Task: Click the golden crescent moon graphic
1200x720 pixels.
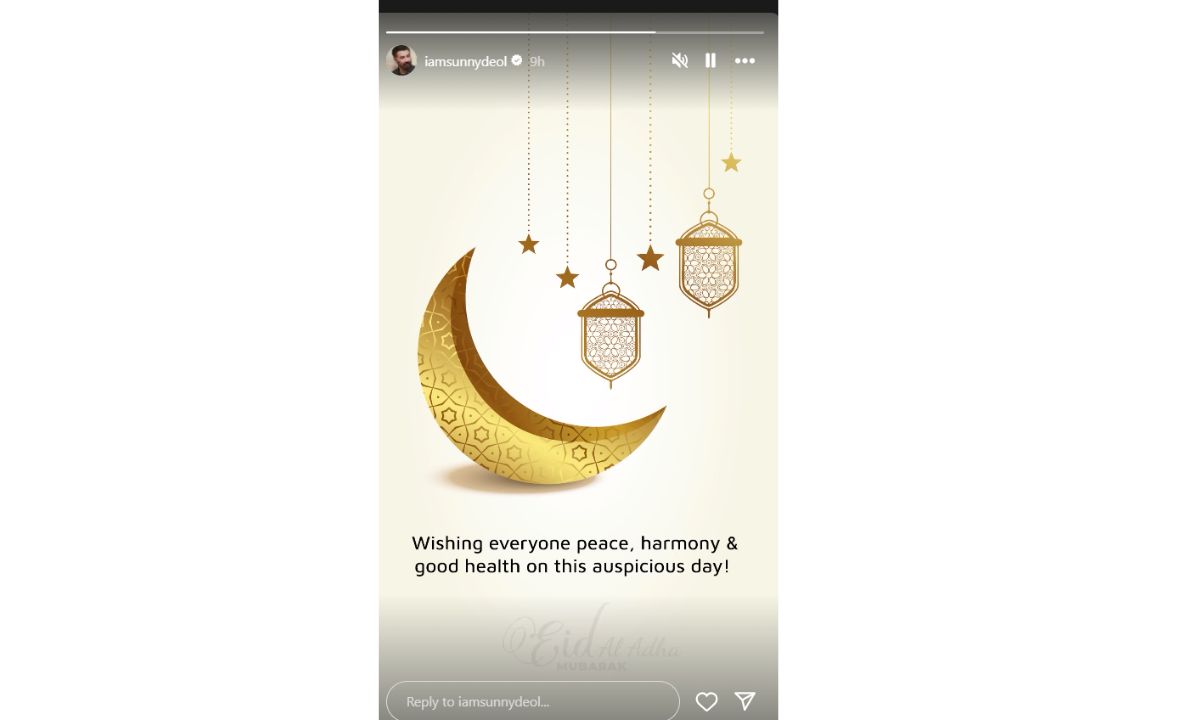Action: click(520, 380)
